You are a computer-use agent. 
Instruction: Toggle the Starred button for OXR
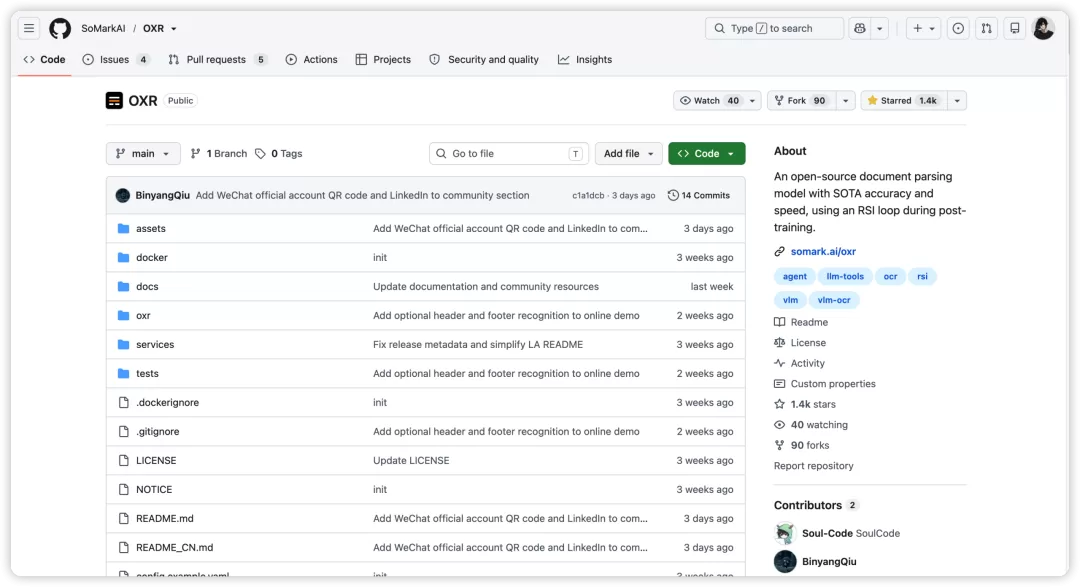904,101
